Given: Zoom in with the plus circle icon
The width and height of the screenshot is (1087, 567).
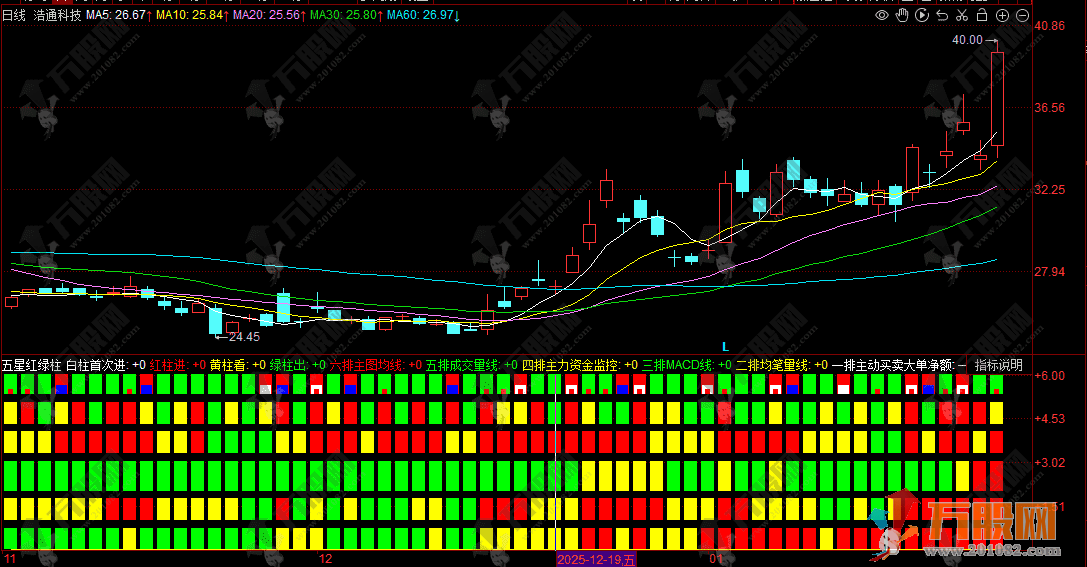Looking at the screenshot, I should [x=1002, y=16].
